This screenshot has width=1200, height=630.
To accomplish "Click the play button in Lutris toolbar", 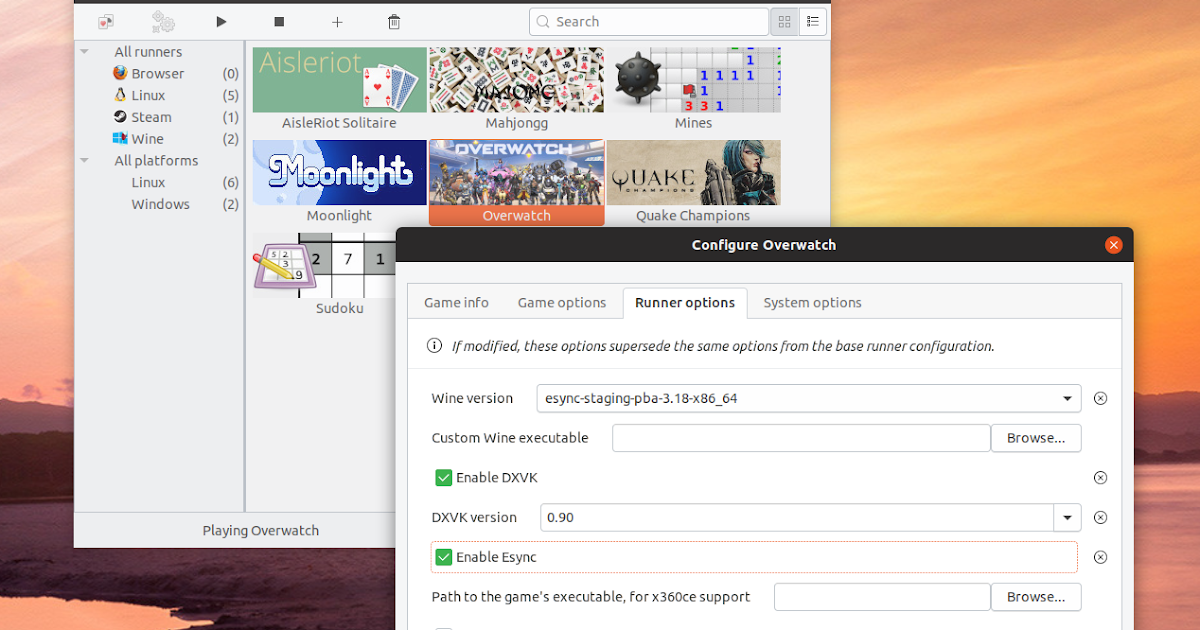I will [x=221, y=21].
